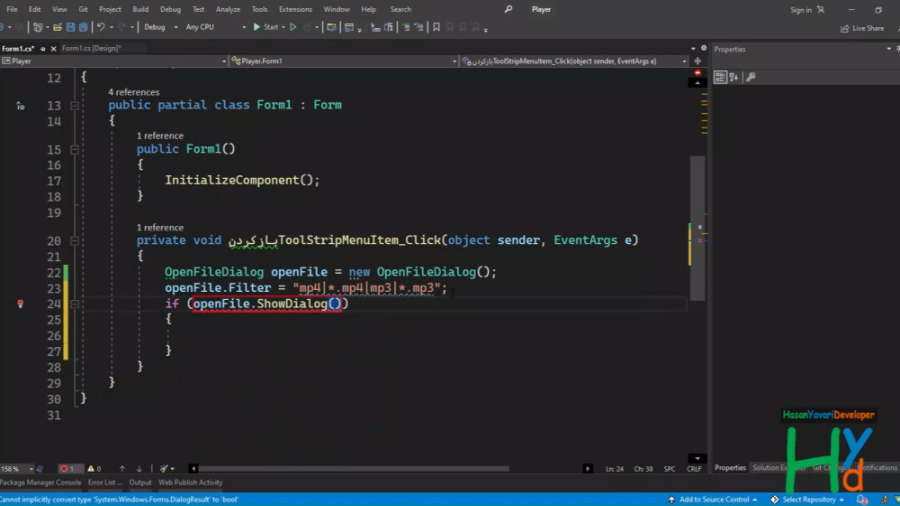
Task: Click the Property Pages wrench icon
Action: click(750, 77)
